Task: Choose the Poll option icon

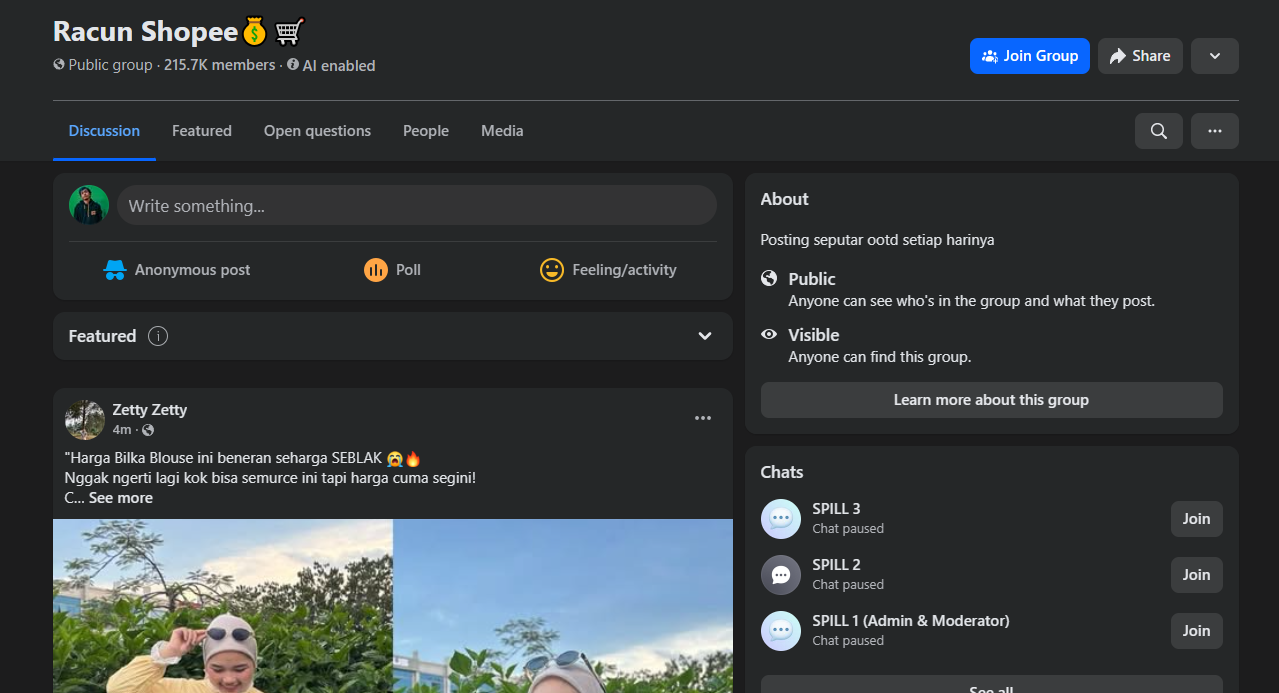Action: (x=376, y=270)
